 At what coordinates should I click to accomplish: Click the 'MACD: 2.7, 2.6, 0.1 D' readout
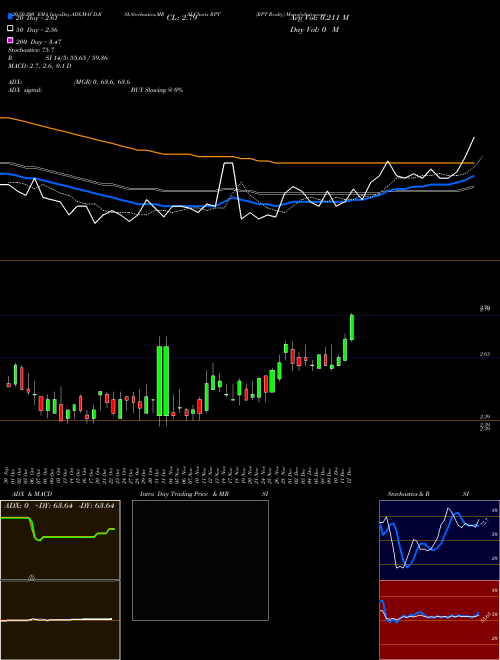point(40,66)
